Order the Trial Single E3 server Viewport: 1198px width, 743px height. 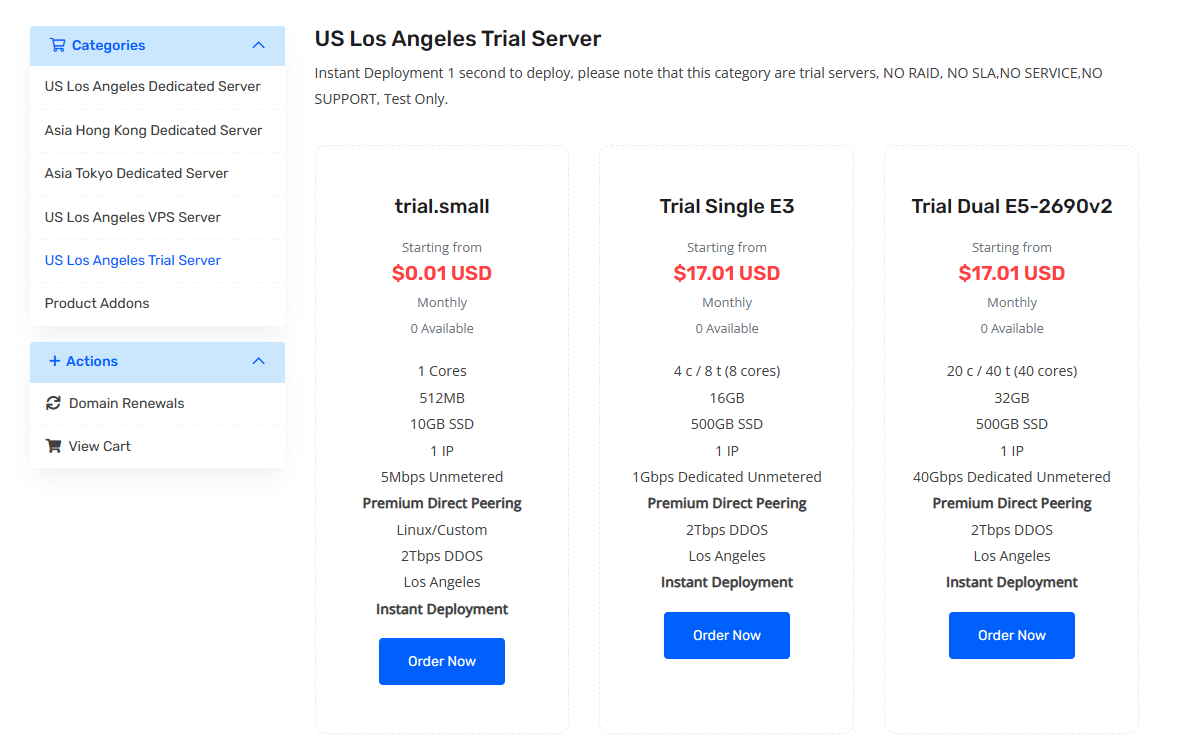click(x=727, y=635)
